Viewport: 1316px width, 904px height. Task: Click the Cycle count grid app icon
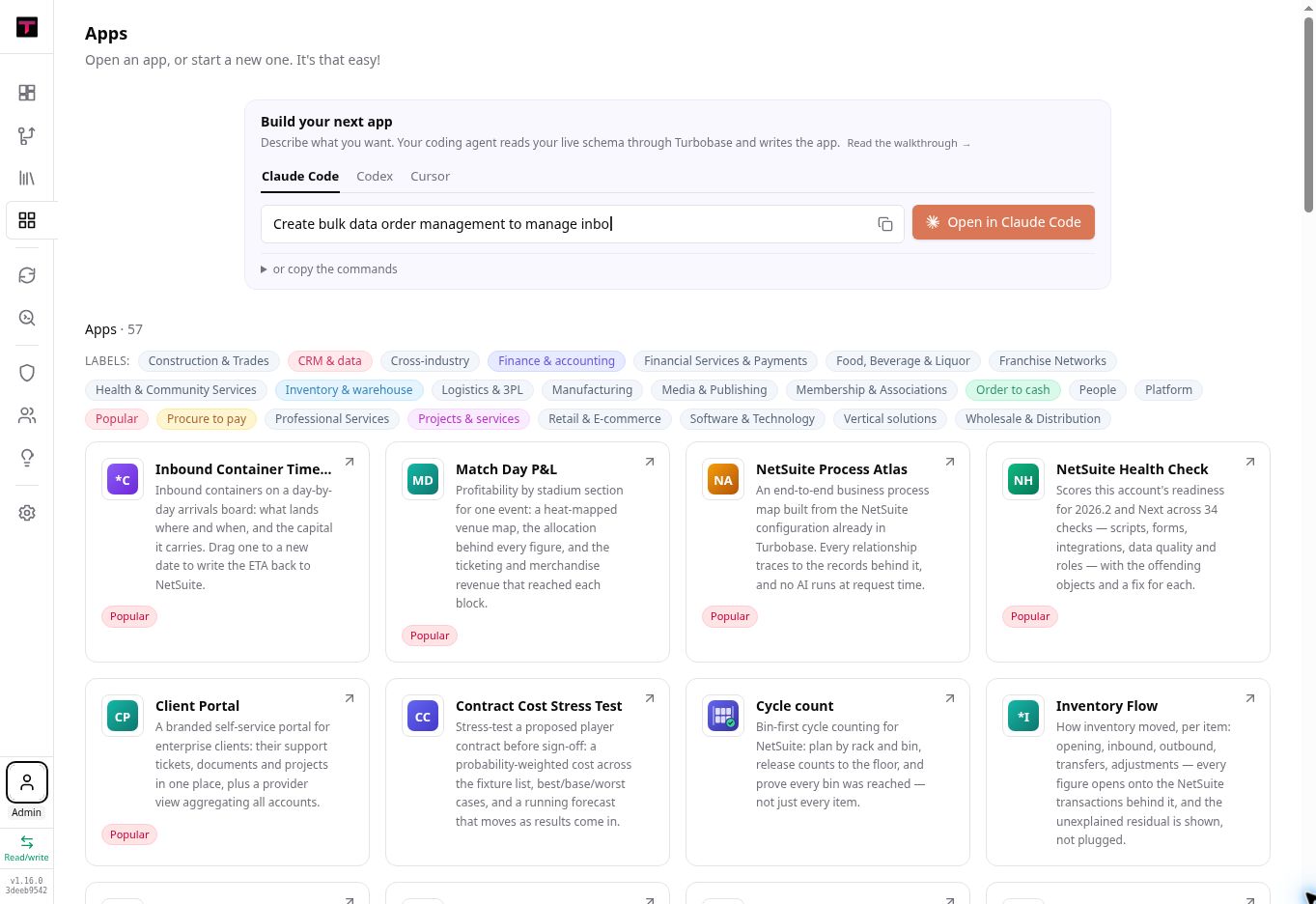[723, 716]
